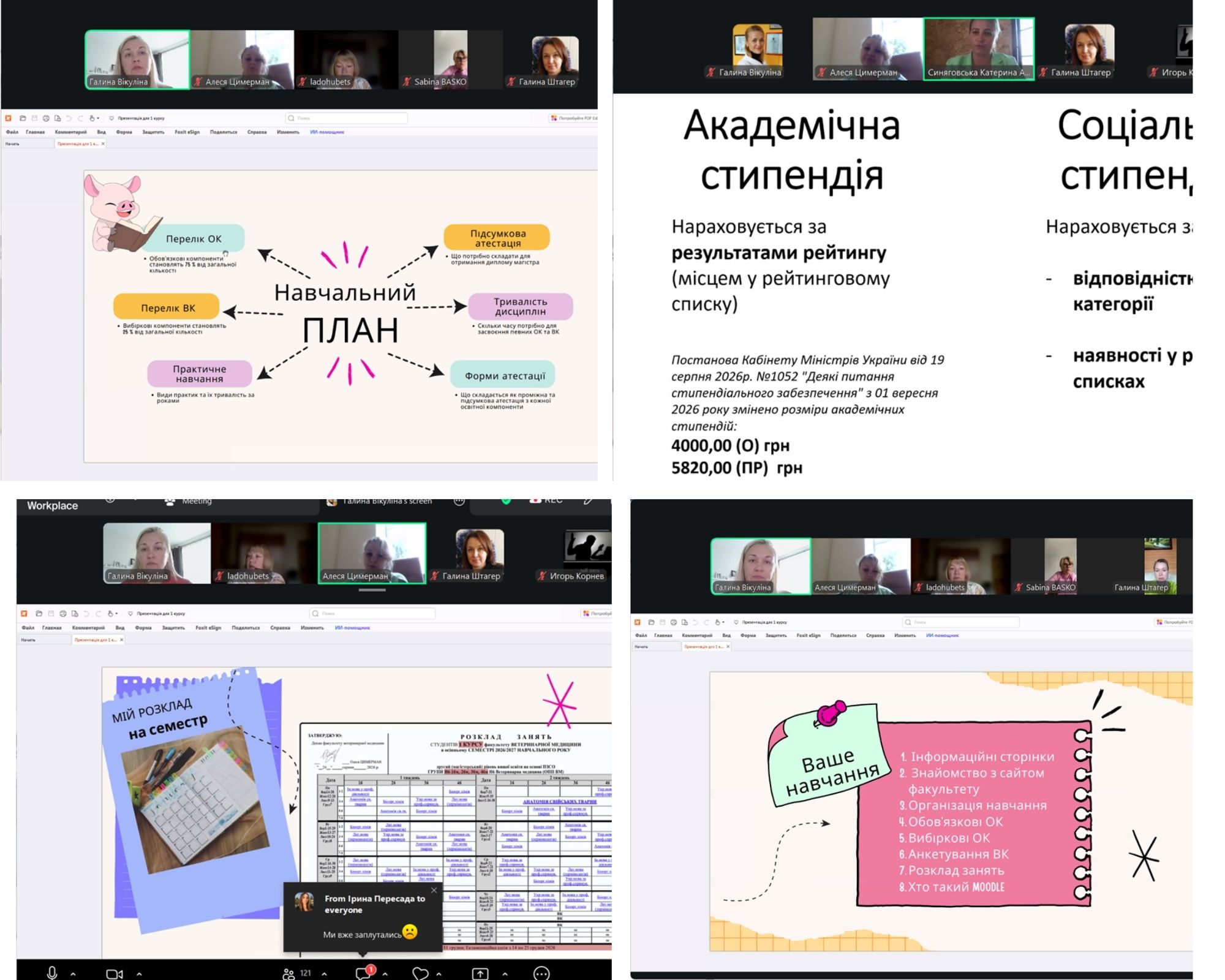Open the ИИ-помощник menu in the bottom-left screenshot
This screenshot has height=980, width=1225.
pyautogui.click(x=352, y=627)
